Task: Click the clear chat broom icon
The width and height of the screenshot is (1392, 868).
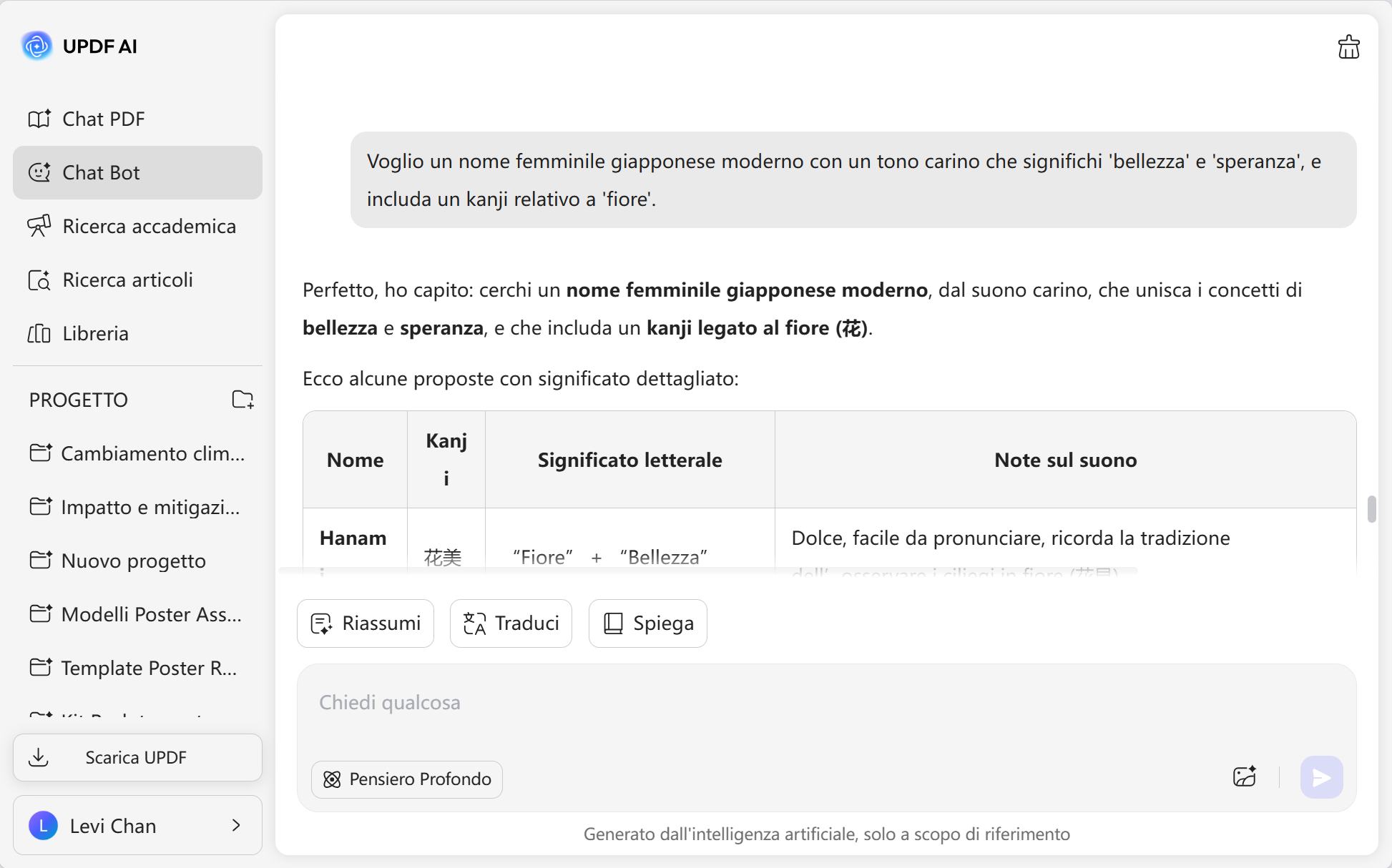Action: (1348, 47)
